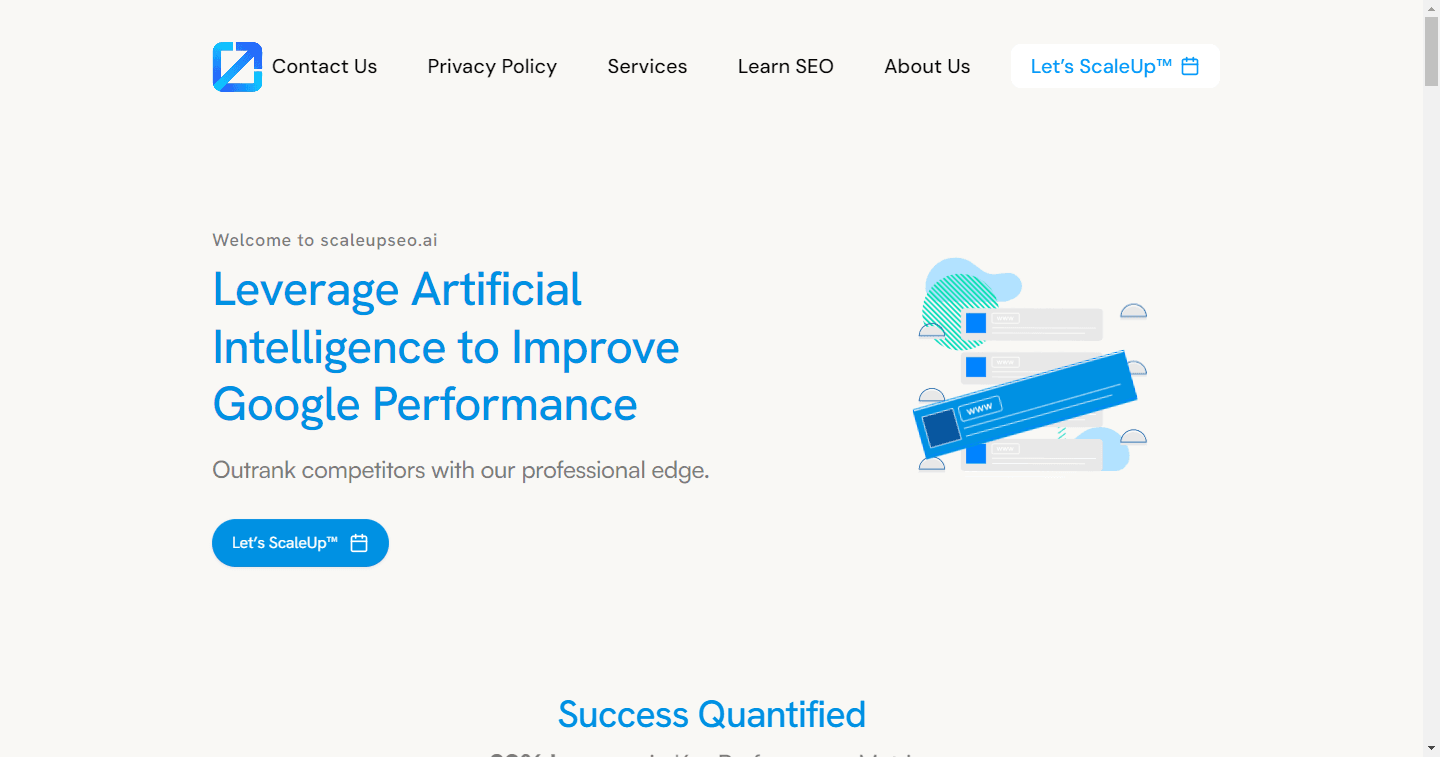
Task: Click the ScaleUp logo icon
Action: [237, 67]
